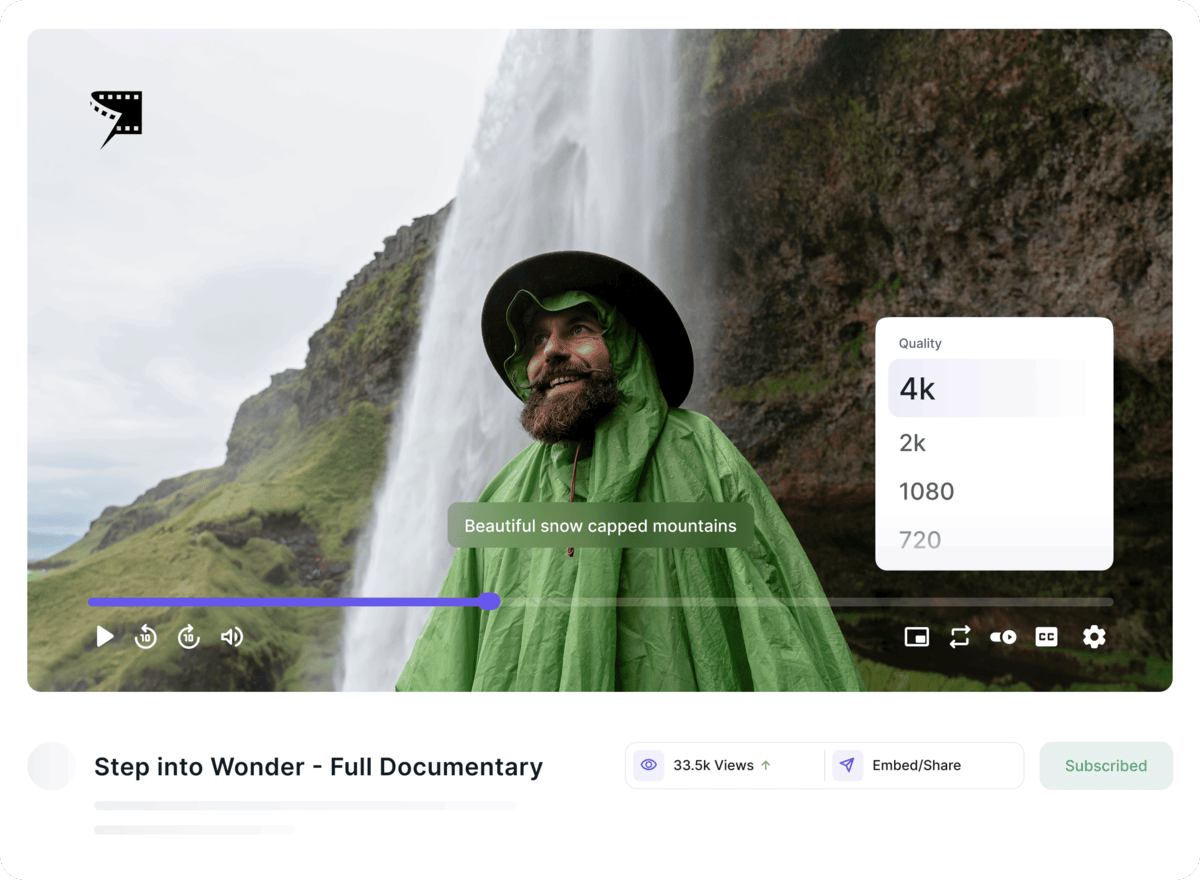Click the paper plane share icon
The image size is (1200, 880).
[847, 766]
